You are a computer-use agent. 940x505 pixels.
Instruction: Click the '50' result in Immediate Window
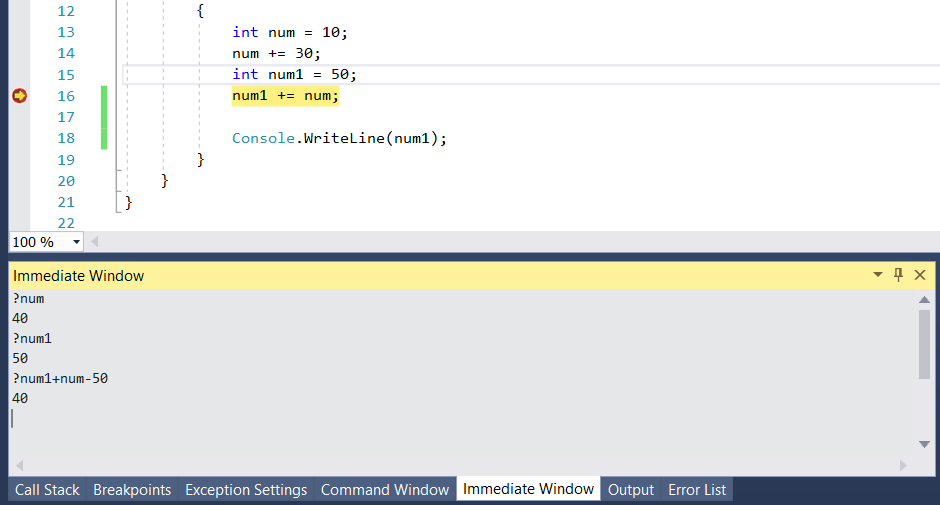[20, 359]
